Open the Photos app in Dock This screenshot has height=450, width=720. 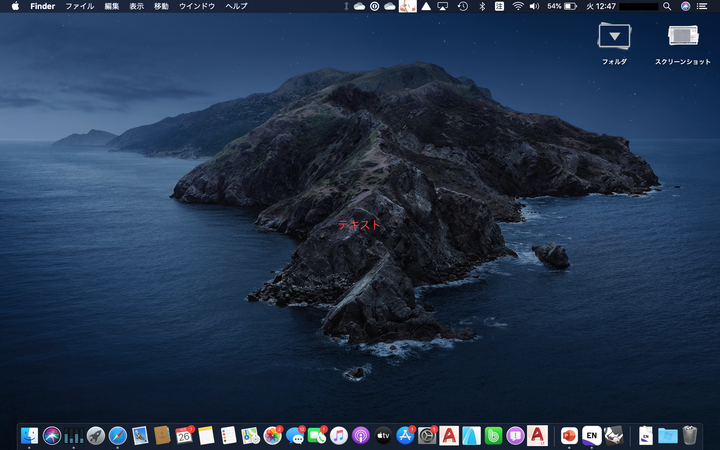pos(272,435)
